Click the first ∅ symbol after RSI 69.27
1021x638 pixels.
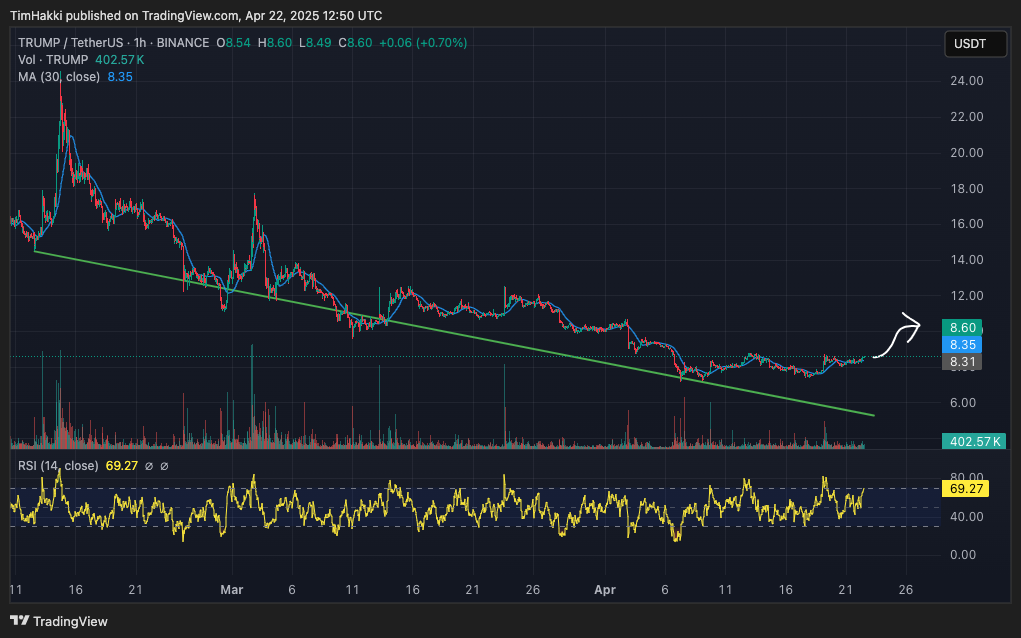148,466
